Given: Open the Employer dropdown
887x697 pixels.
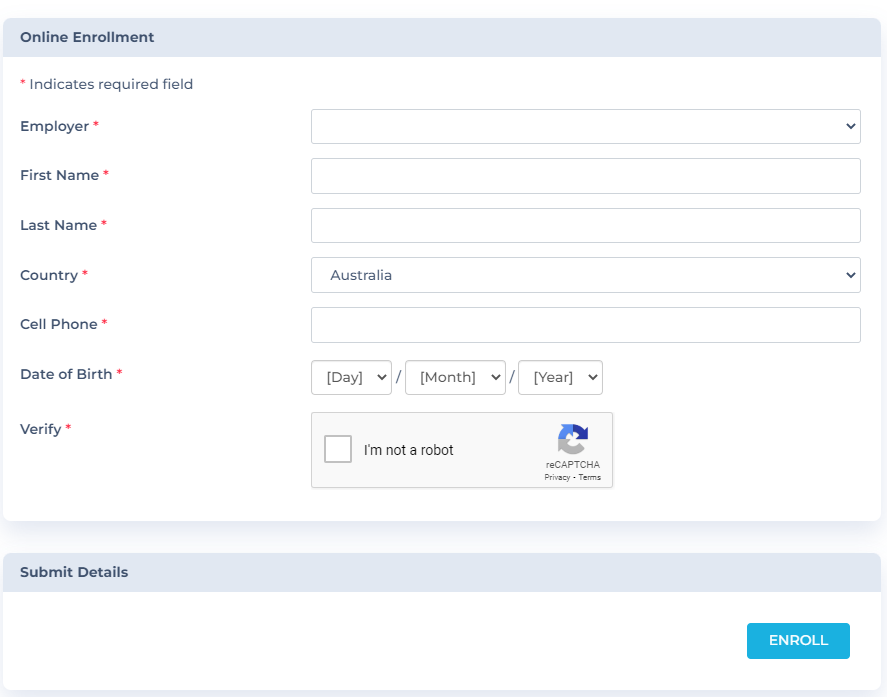Looking at the screenshot, I should pyautogui.click(x=585, y=126).
